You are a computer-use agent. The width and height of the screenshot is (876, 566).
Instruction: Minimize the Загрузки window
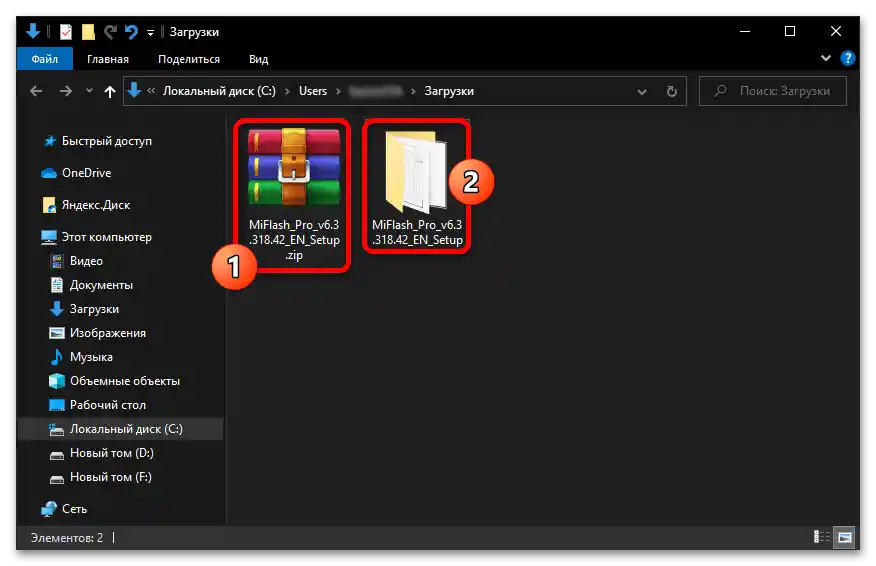point(745,32)
